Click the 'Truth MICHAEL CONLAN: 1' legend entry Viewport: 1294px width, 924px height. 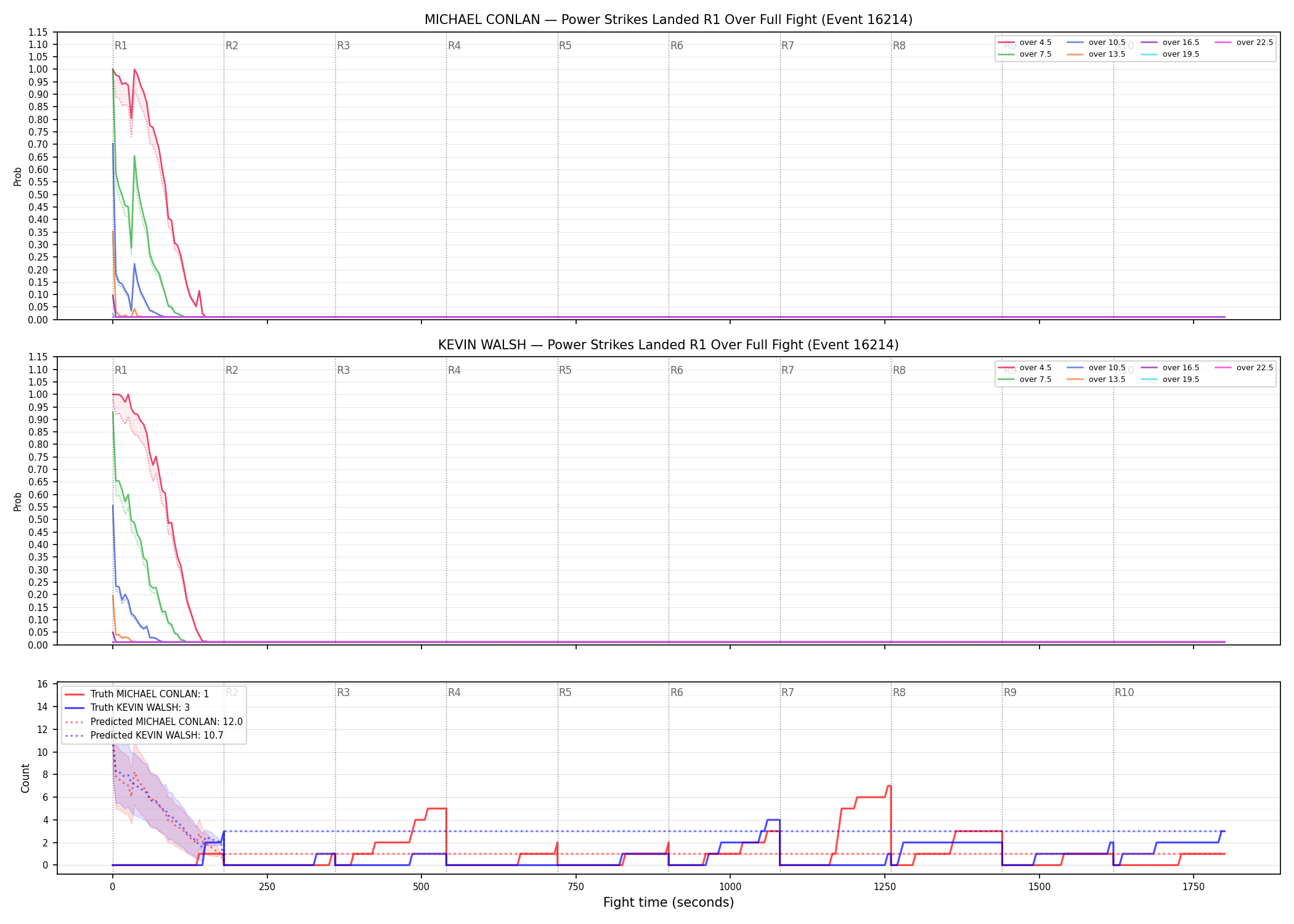137,694
